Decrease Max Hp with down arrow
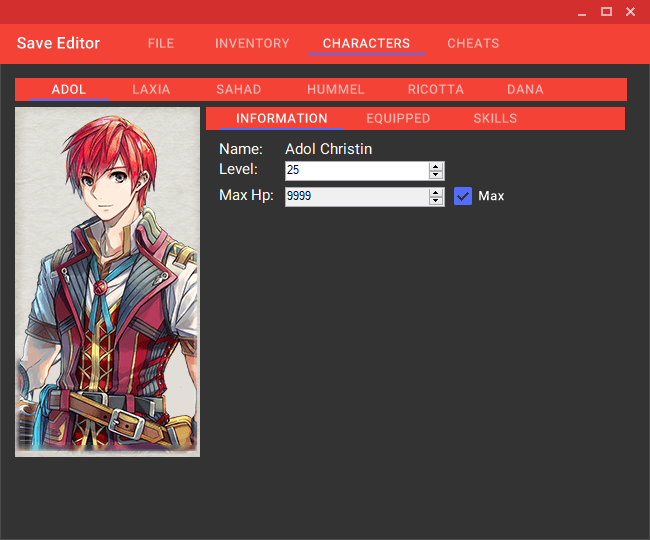The height and width of the screenshot is (540, 650). click(436, 201)
